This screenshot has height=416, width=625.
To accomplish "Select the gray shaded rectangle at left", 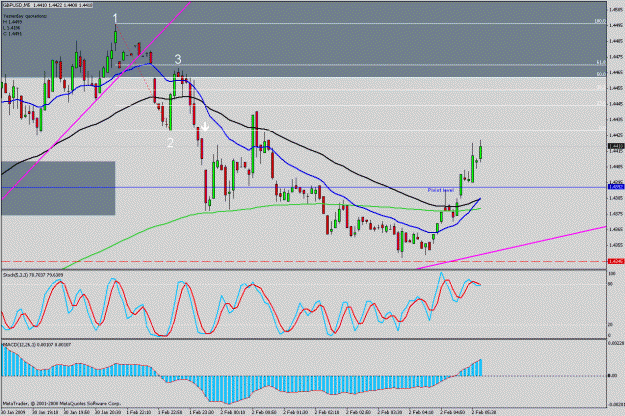I will point(58,188).
